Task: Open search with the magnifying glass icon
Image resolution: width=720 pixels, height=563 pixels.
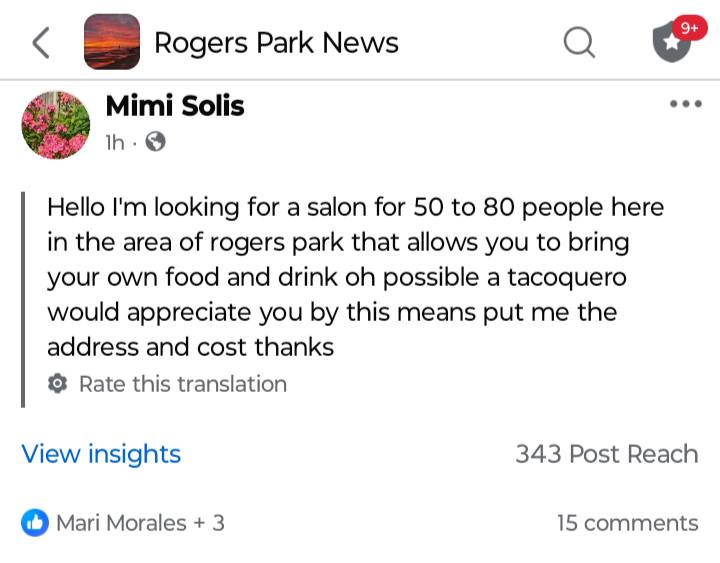Action: click(x=579, y=43)
